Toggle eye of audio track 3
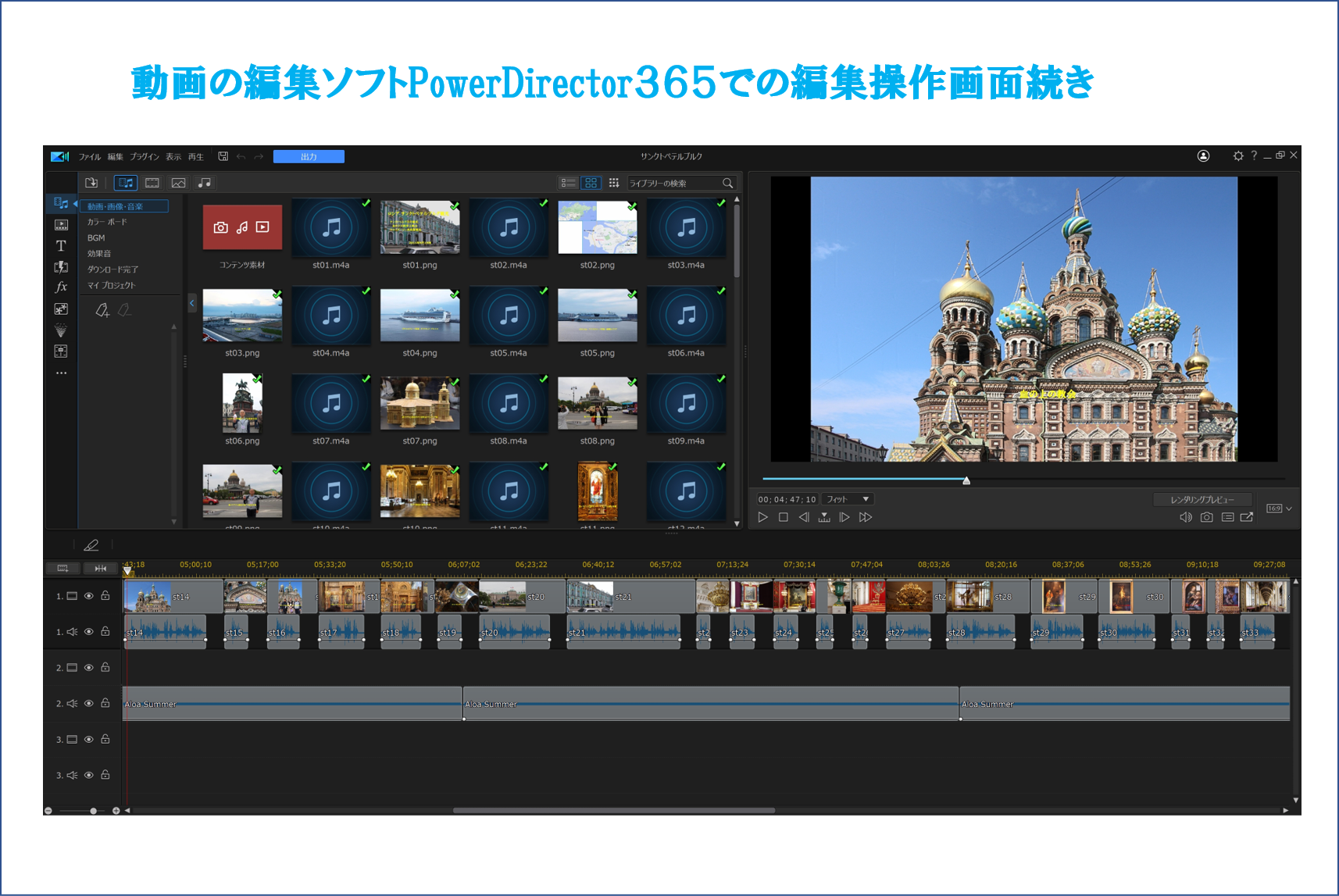Viewport: 1339px width, 896px height. (x=89, y=775)
